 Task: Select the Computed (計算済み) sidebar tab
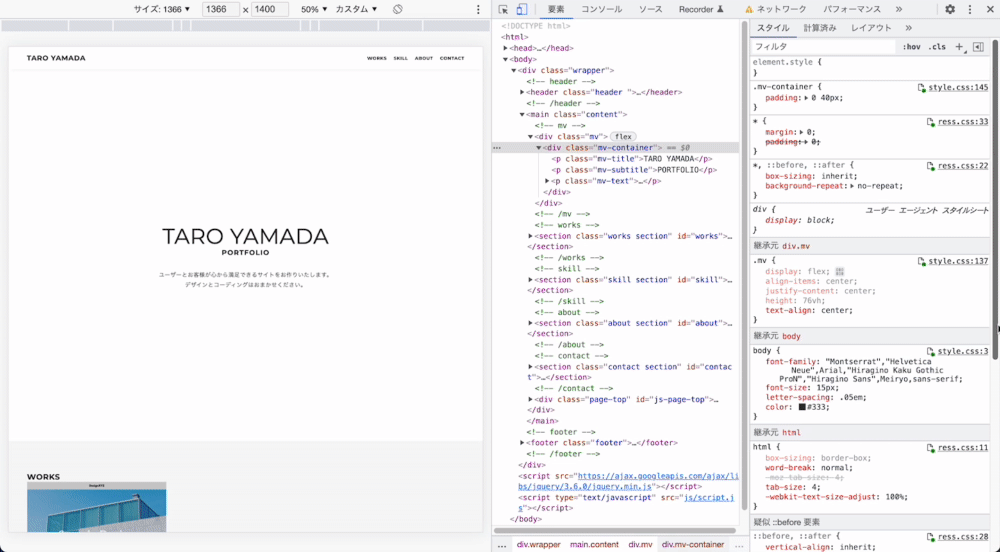[x=820, y=28]
